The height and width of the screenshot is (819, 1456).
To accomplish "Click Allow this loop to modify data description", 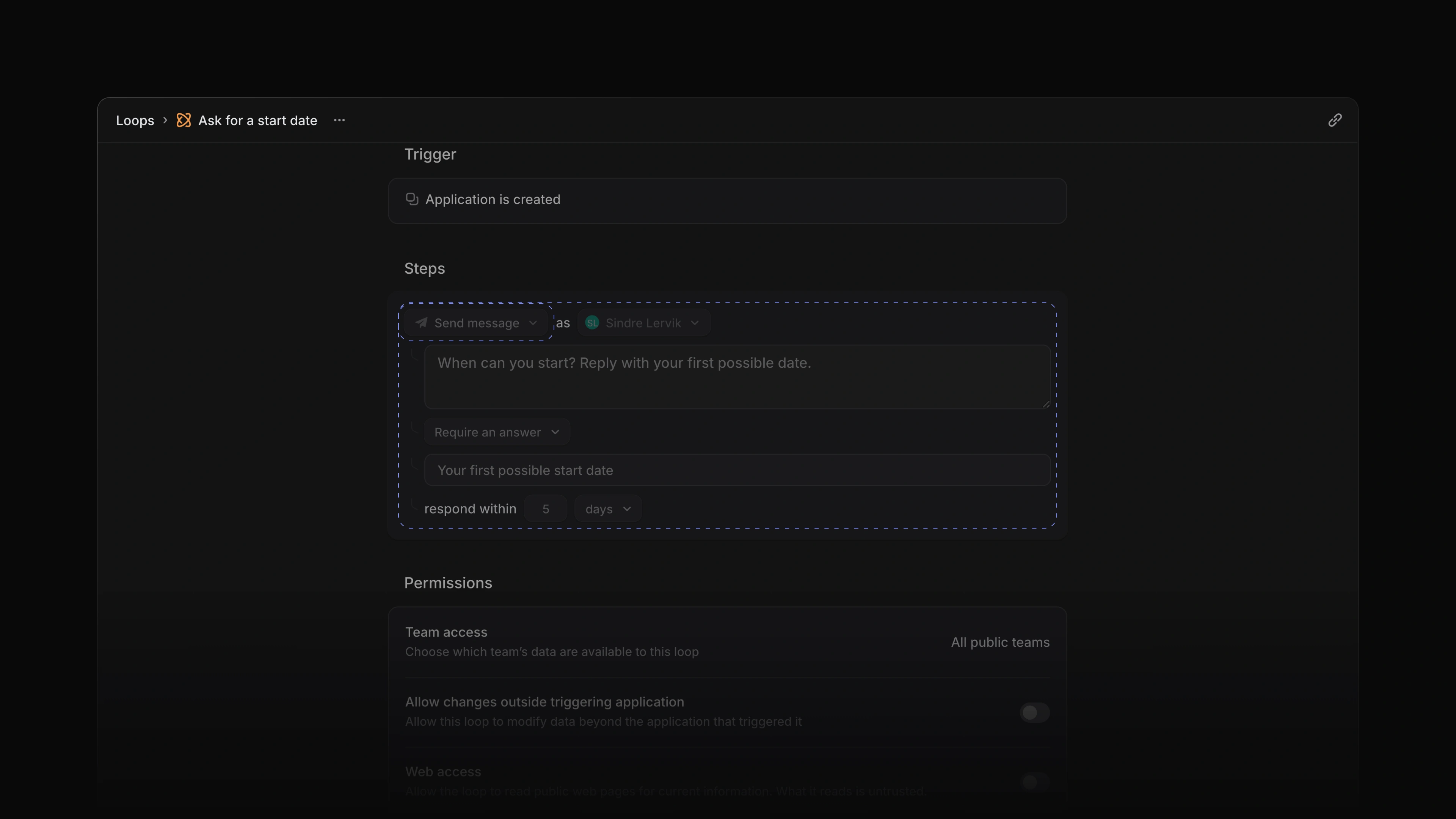I will 603,722.
